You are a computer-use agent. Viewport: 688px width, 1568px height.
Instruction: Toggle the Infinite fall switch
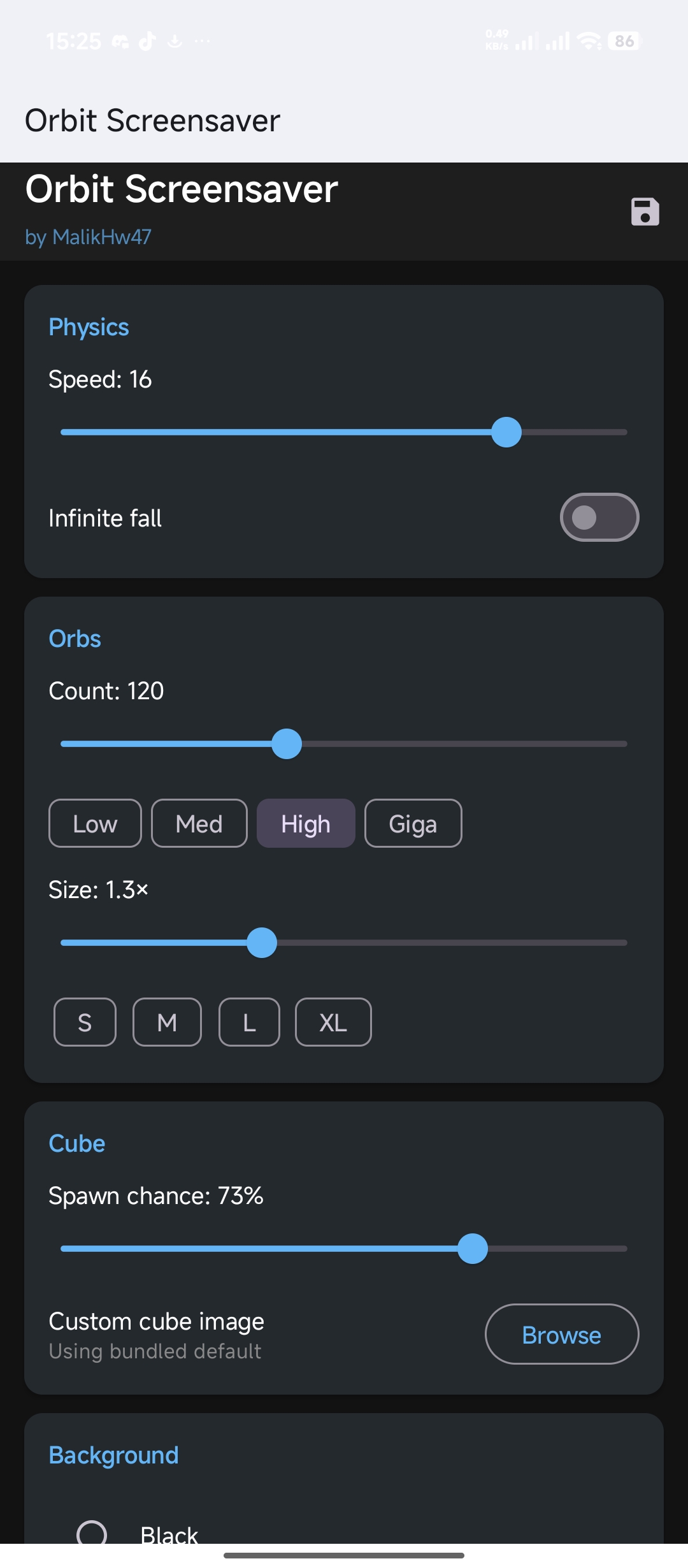click(x=599, y=517)
